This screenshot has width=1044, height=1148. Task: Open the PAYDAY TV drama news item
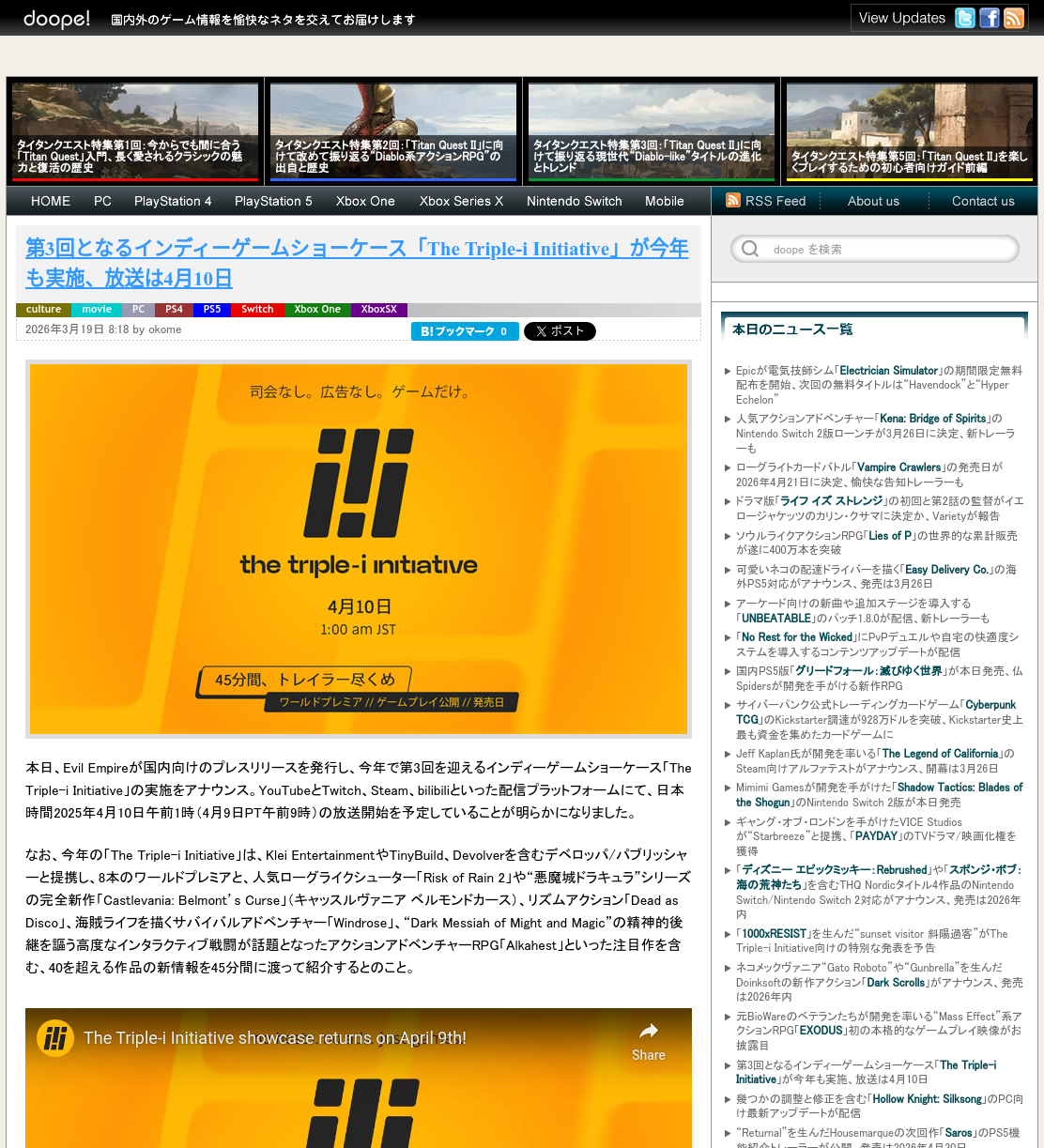[x=879, y=835]
